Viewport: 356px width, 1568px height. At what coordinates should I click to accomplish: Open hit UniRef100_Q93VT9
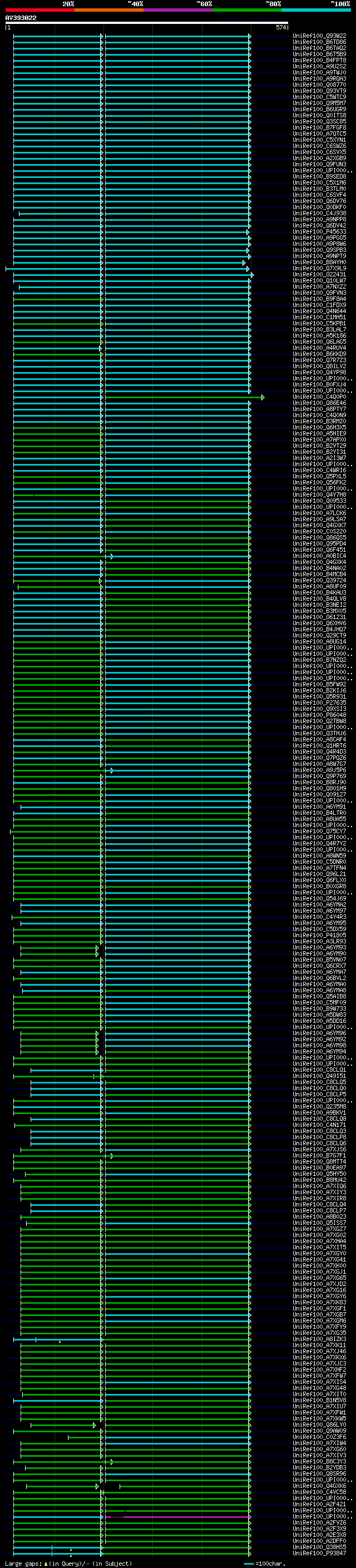coord(319,91)
